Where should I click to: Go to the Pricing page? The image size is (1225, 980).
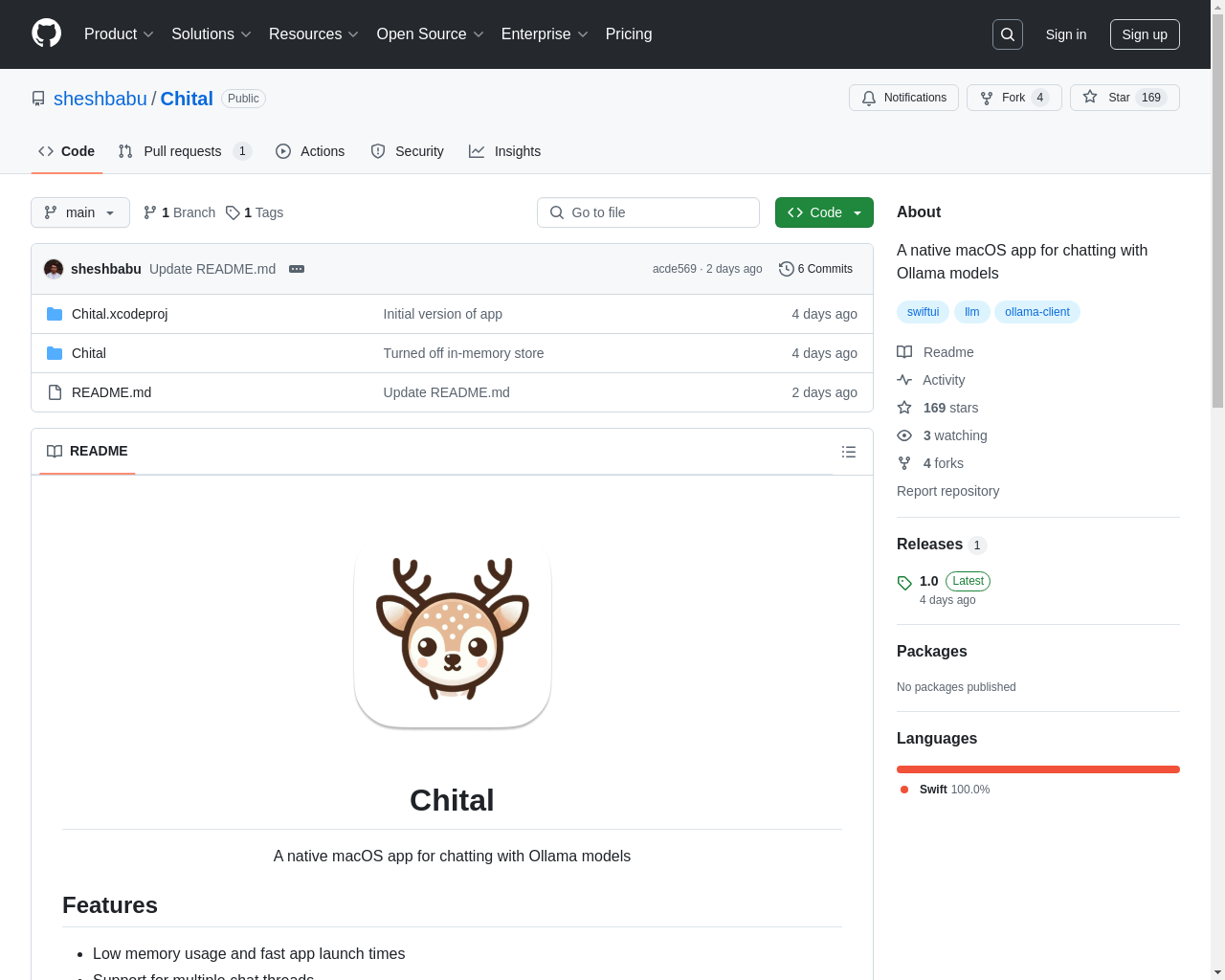[x=629, y=34]
